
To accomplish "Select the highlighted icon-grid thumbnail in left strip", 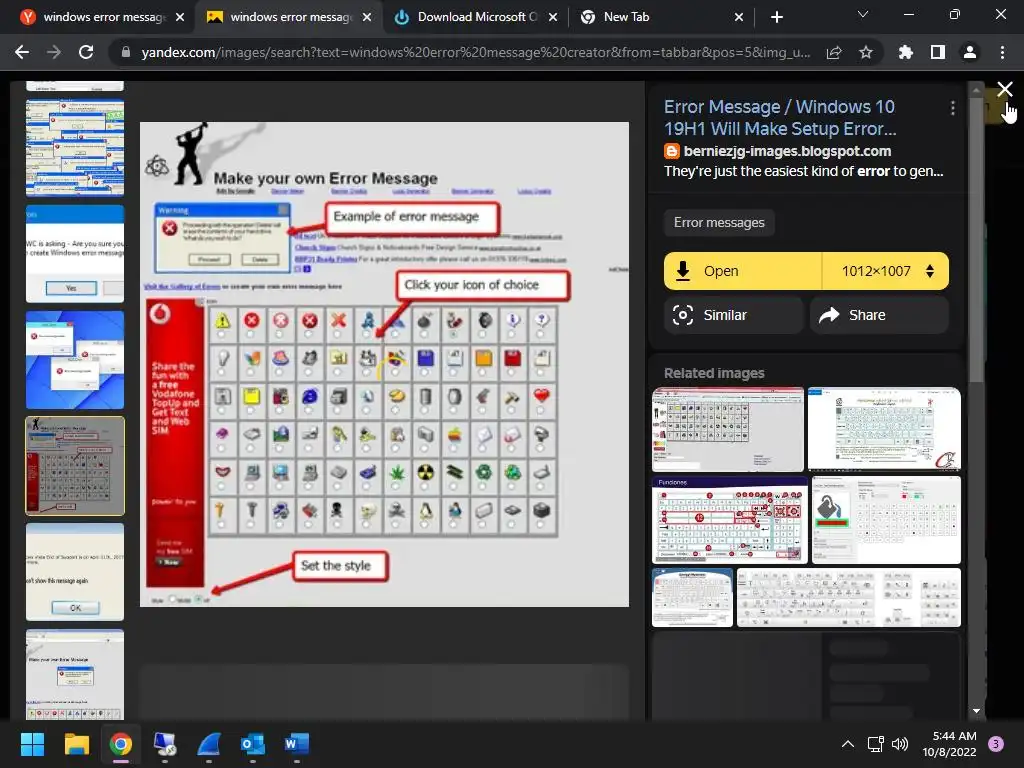I will [75, 466].
